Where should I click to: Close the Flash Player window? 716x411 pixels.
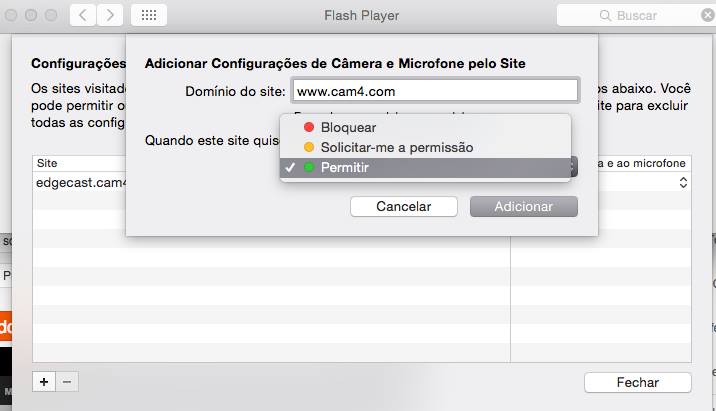point(10,16)
